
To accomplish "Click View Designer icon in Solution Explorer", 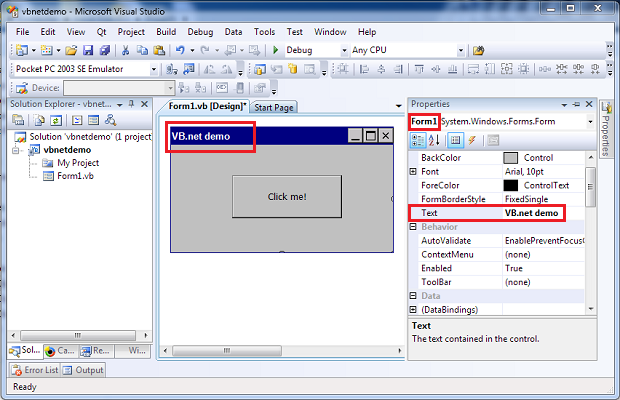I will click(94, 120).
